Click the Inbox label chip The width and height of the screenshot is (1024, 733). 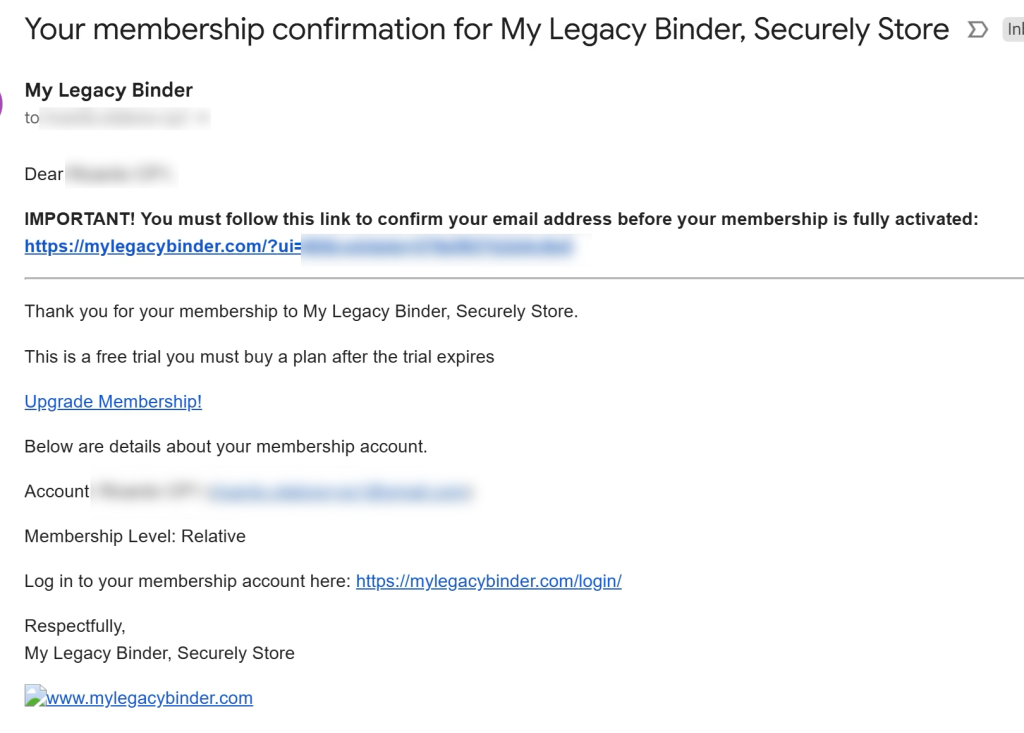(1014, 31)
